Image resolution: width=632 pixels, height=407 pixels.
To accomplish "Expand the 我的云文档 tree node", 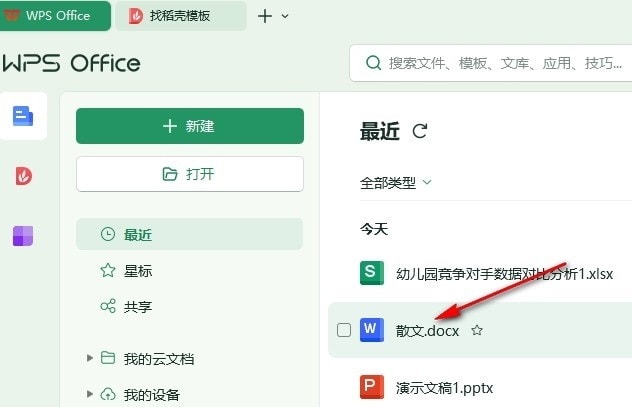I will (90, 358).
